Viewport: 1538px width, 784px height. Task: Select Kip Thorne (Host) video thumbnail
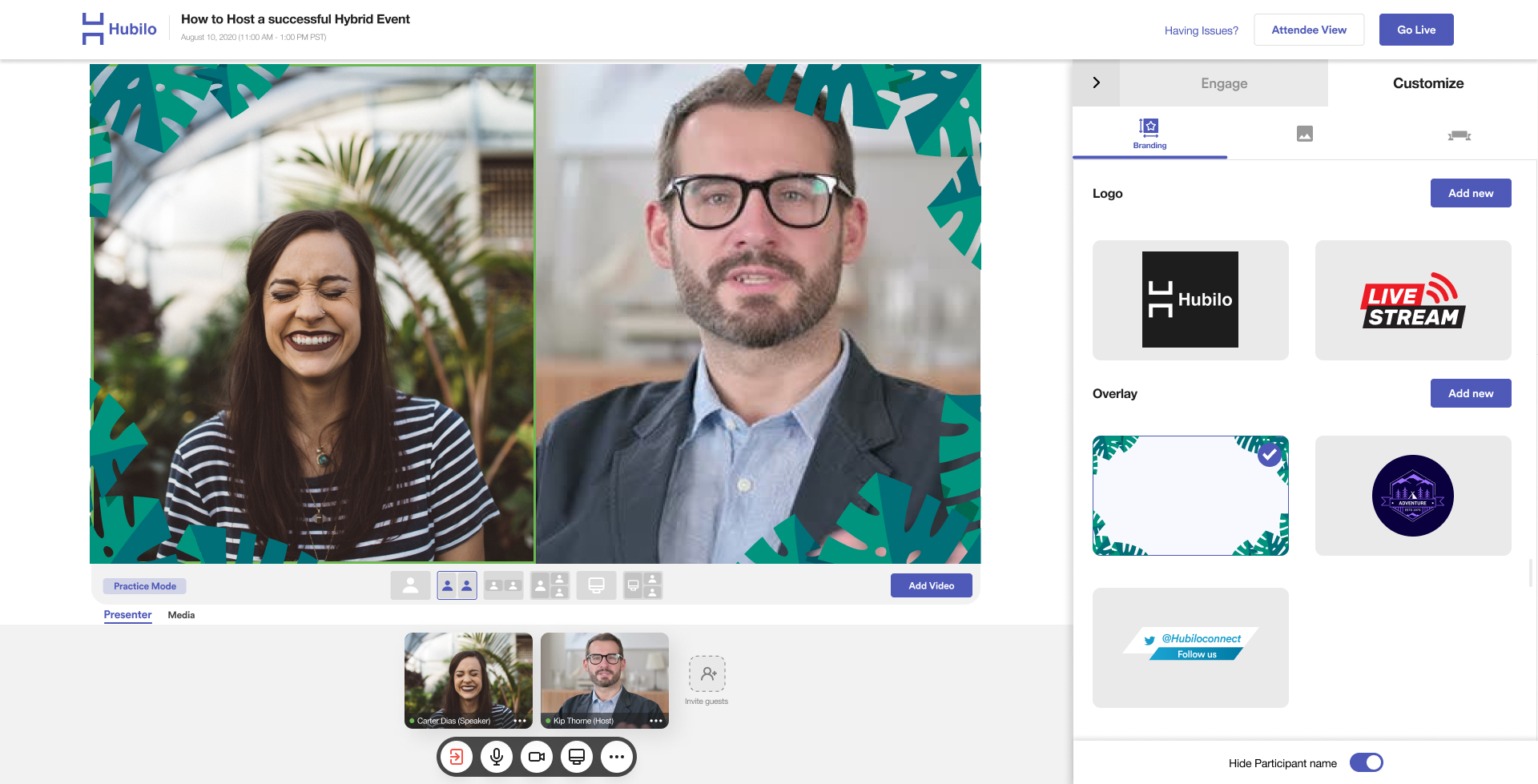coord(605,681)
